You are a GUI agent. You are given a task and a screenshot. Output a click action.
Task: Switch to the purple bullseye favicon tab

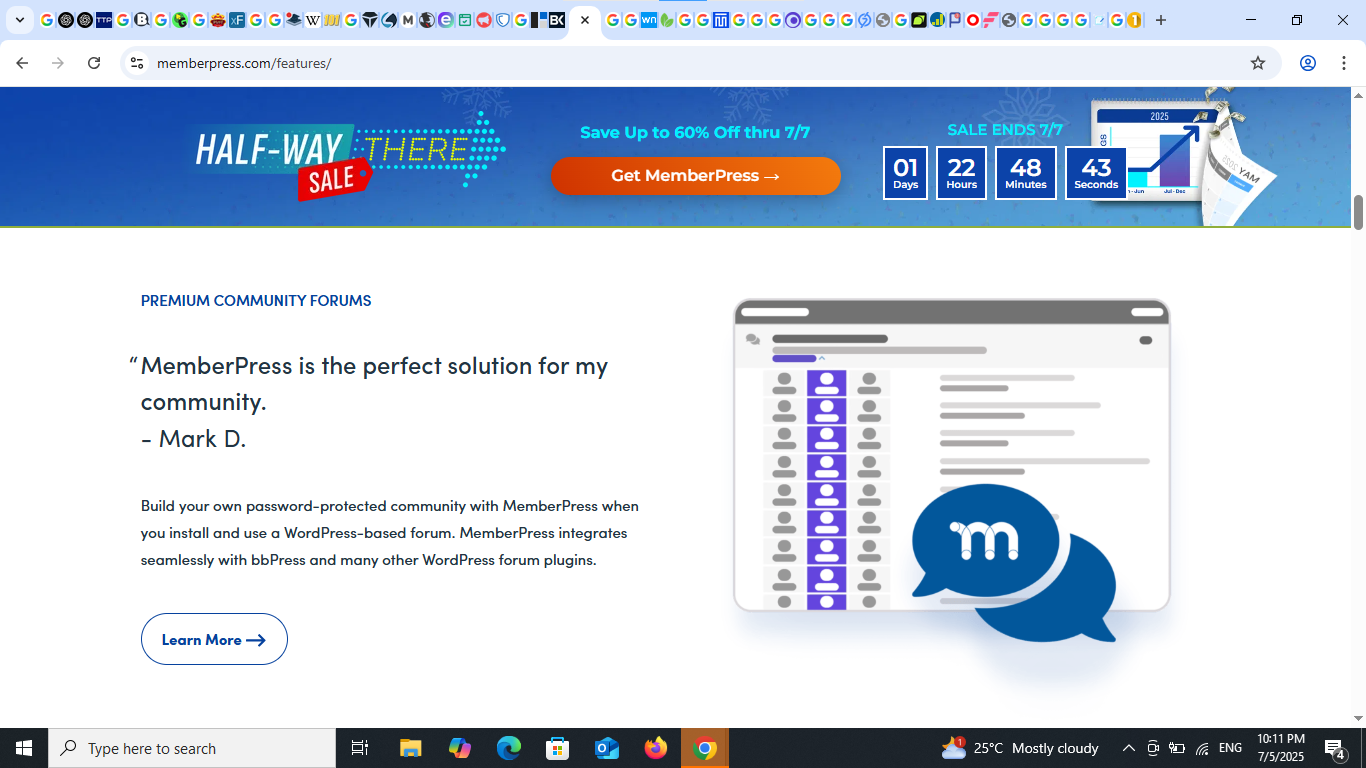(793, 20)
